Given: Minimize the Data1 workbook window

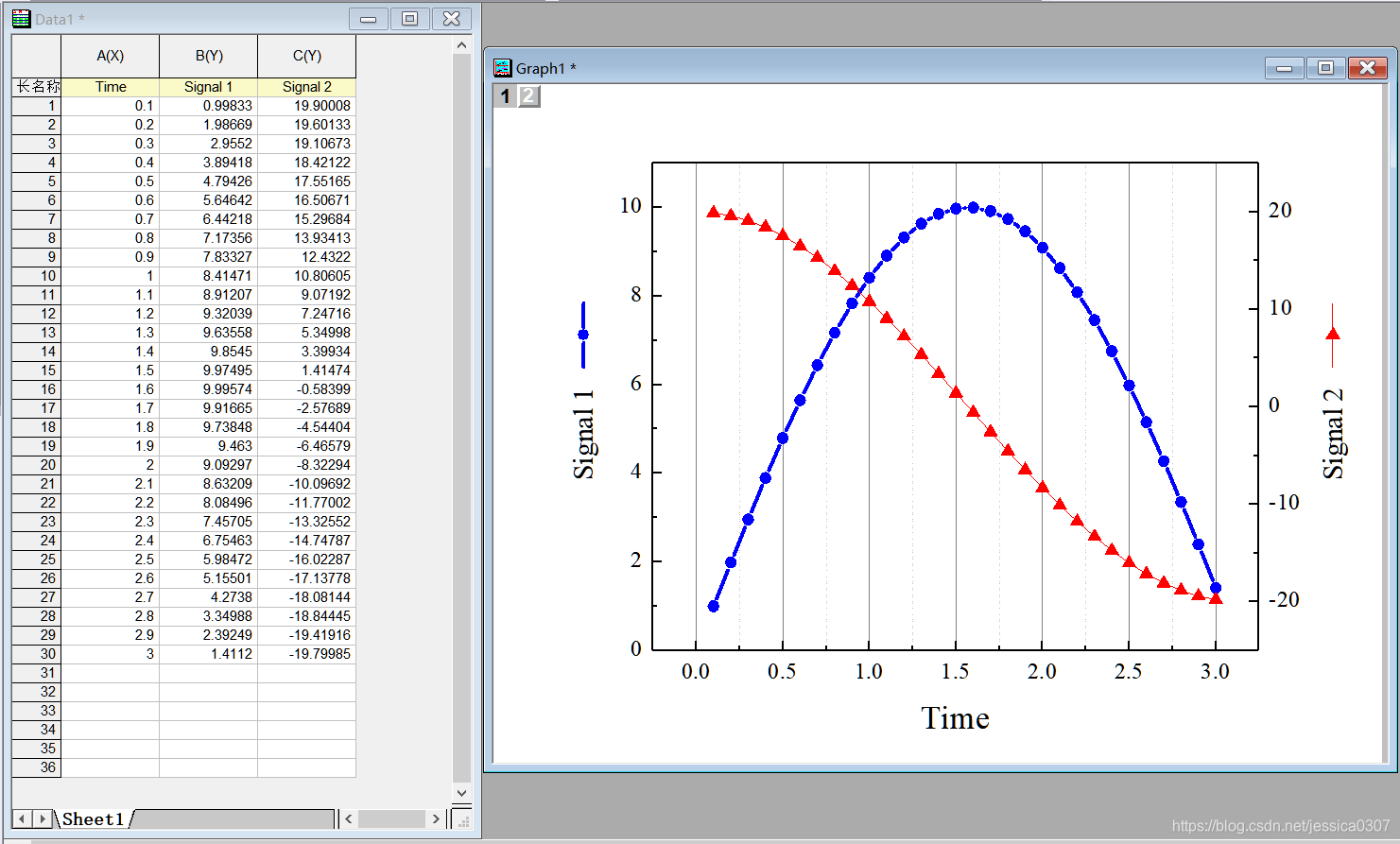Looking at the screenshot, I should tap(369, 19).
